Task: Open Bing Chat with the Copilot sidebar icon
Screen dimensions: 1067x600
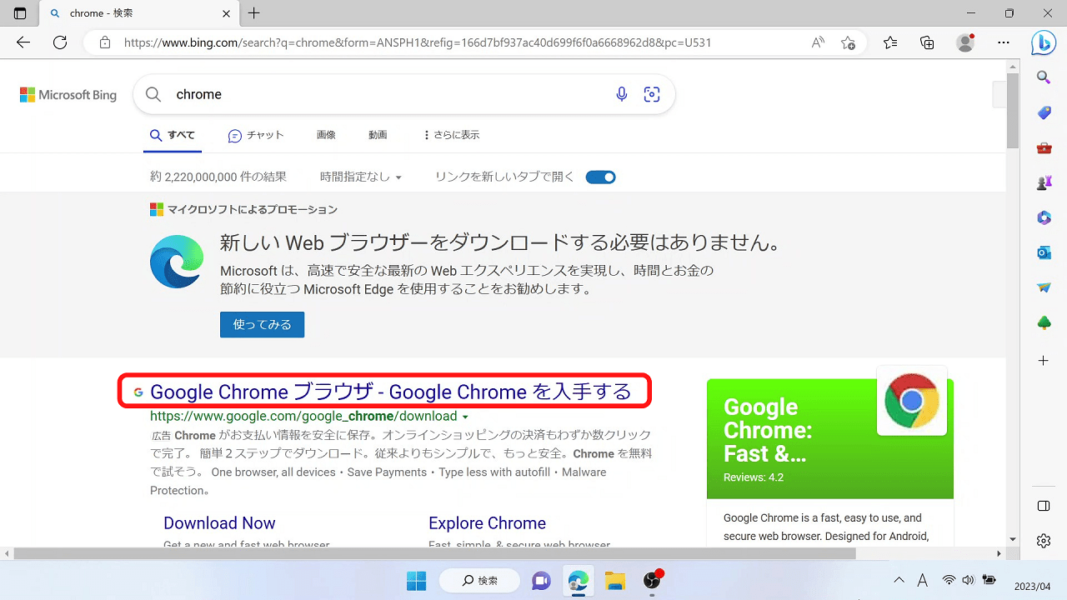Action: pyautogui.click(x=1043, y=43)
